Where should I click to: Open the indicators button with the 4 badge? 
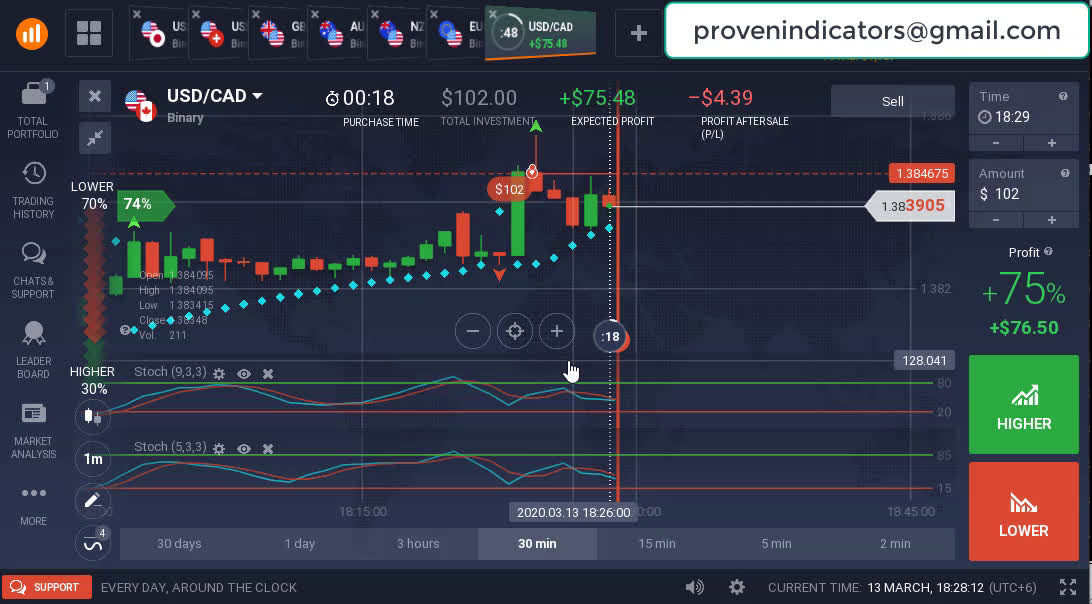93,544
